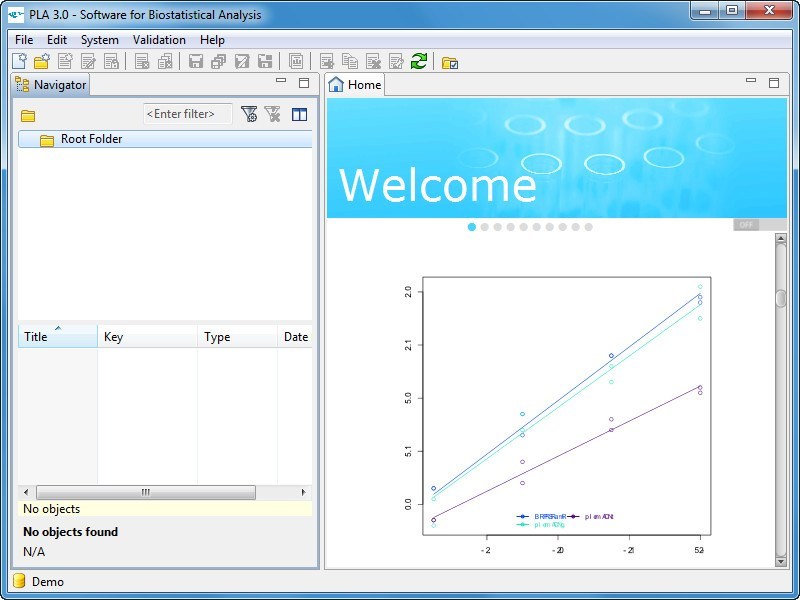Maximize the Navigator panel

click(x=304, y=83)
